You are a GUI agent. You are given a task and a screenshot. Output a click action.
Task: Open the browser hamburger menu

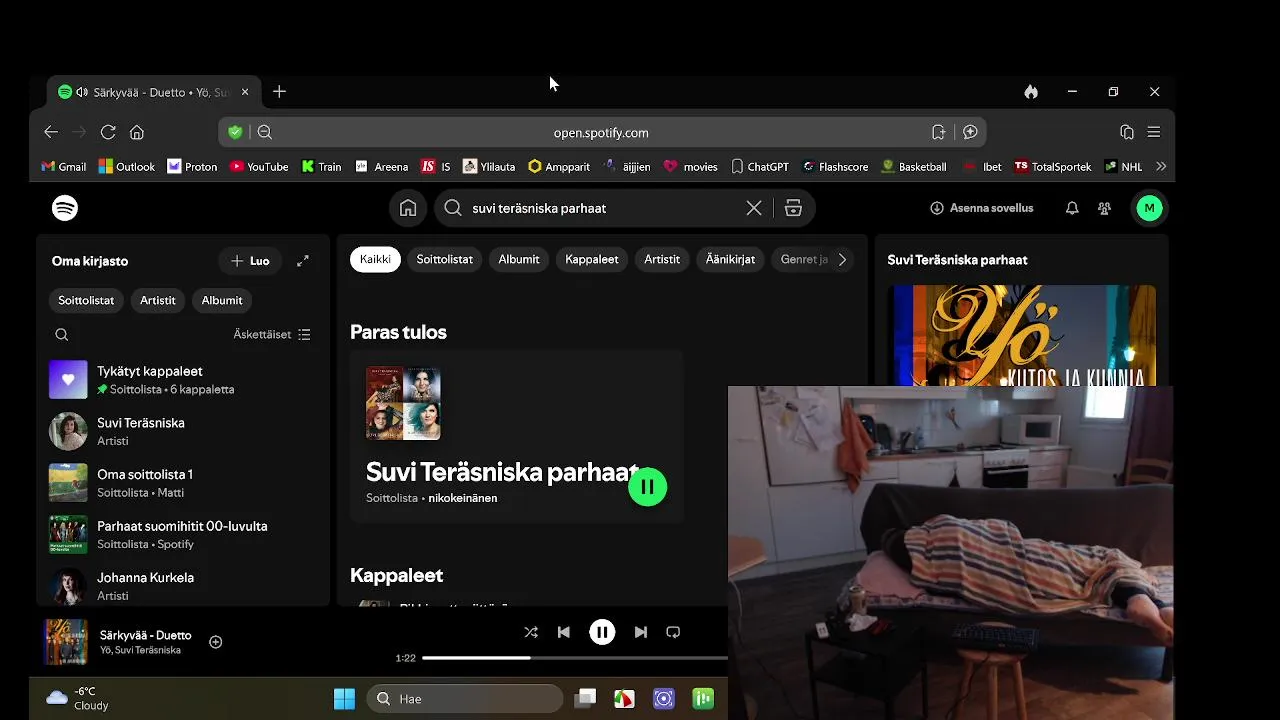coord(1154,132)
